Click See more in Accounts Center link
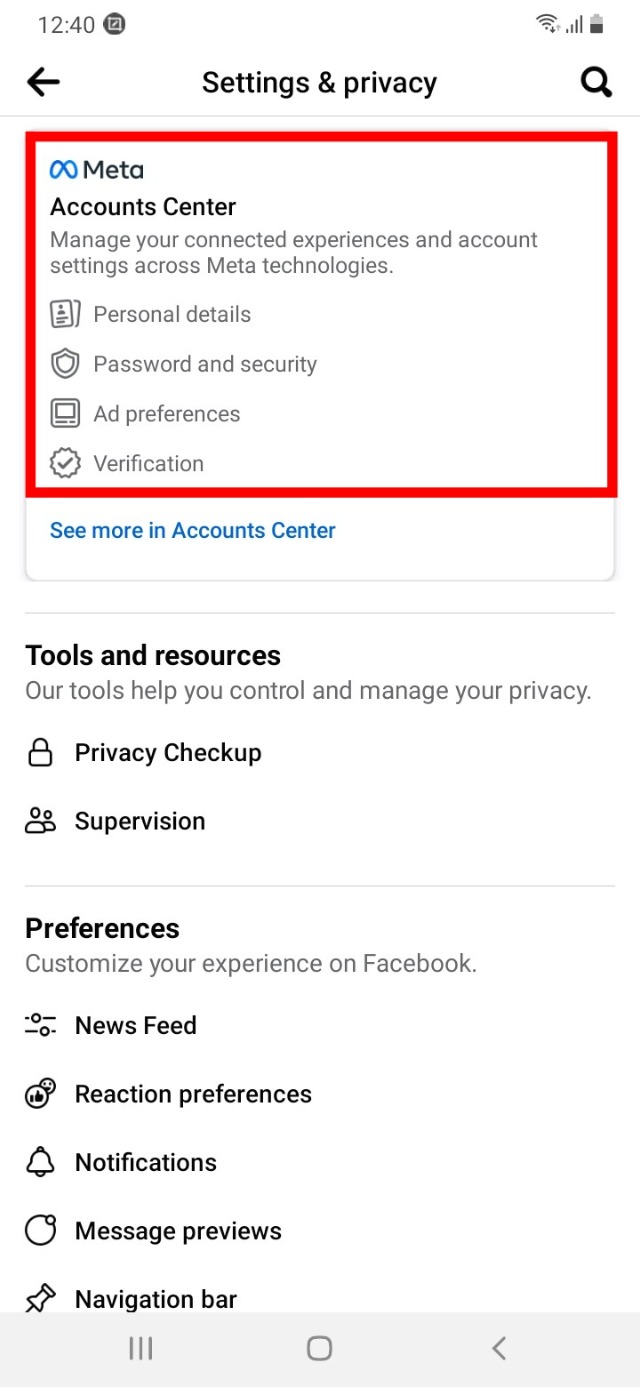Screen dimensions: 640x1387 193,530
